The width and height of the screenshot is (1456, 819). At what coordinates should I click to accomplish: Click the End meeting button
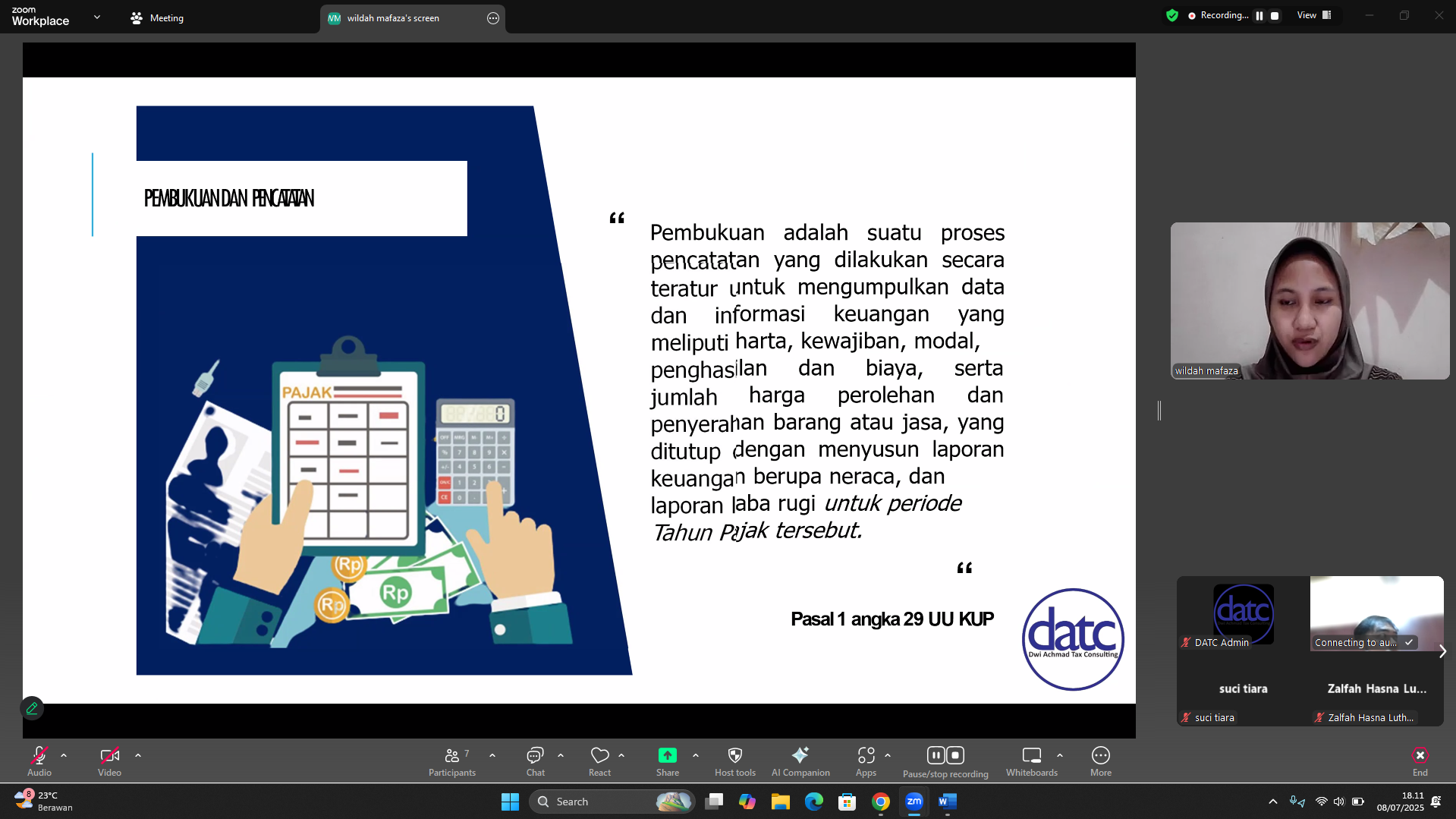[x=1420, y=761]
